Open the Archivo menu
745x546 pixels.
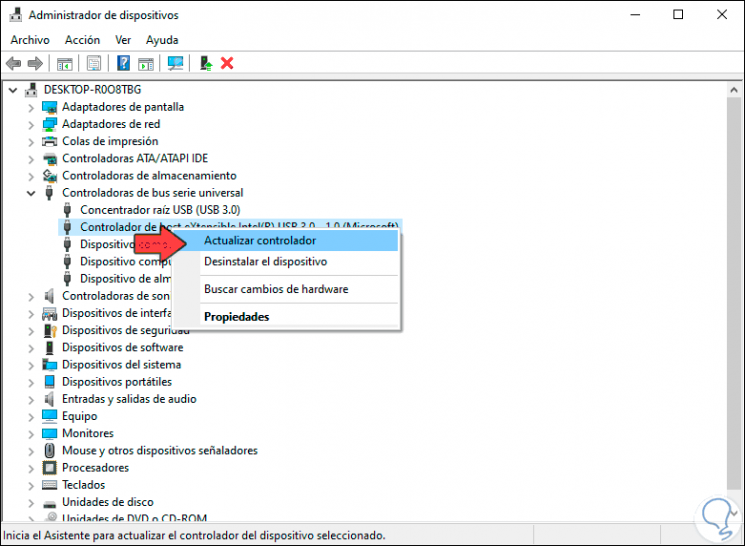click(x=30, y=40)
